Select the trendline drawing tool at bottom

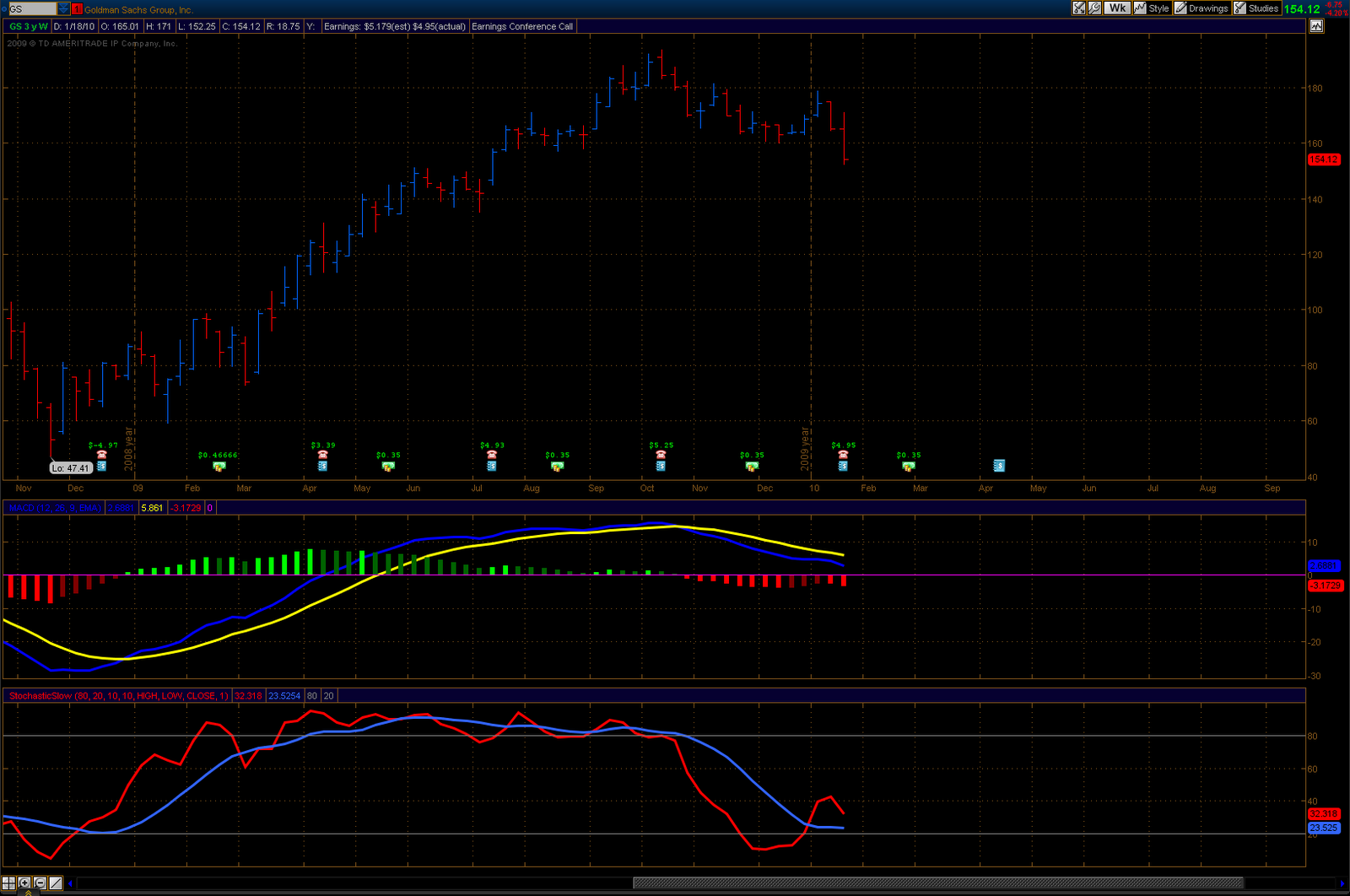56,883
